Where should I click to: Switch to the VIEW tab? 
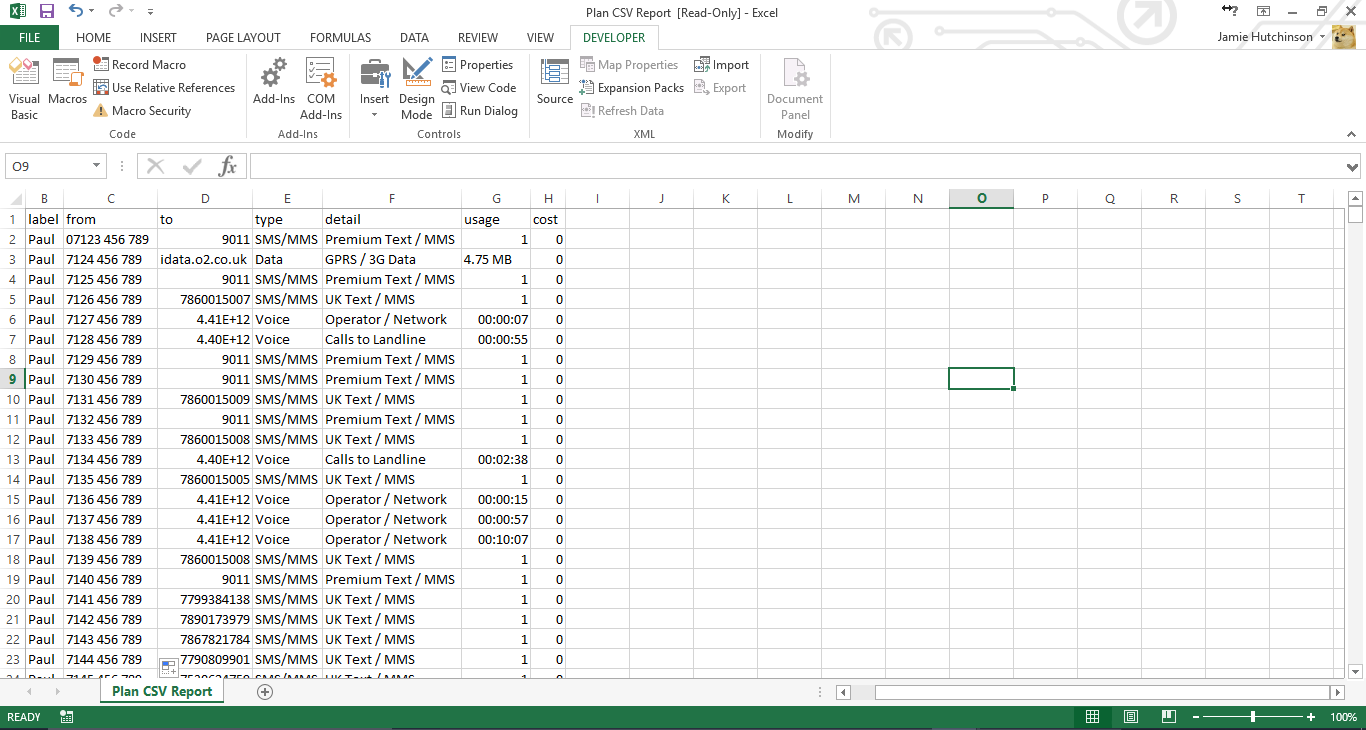click(540, 38)
